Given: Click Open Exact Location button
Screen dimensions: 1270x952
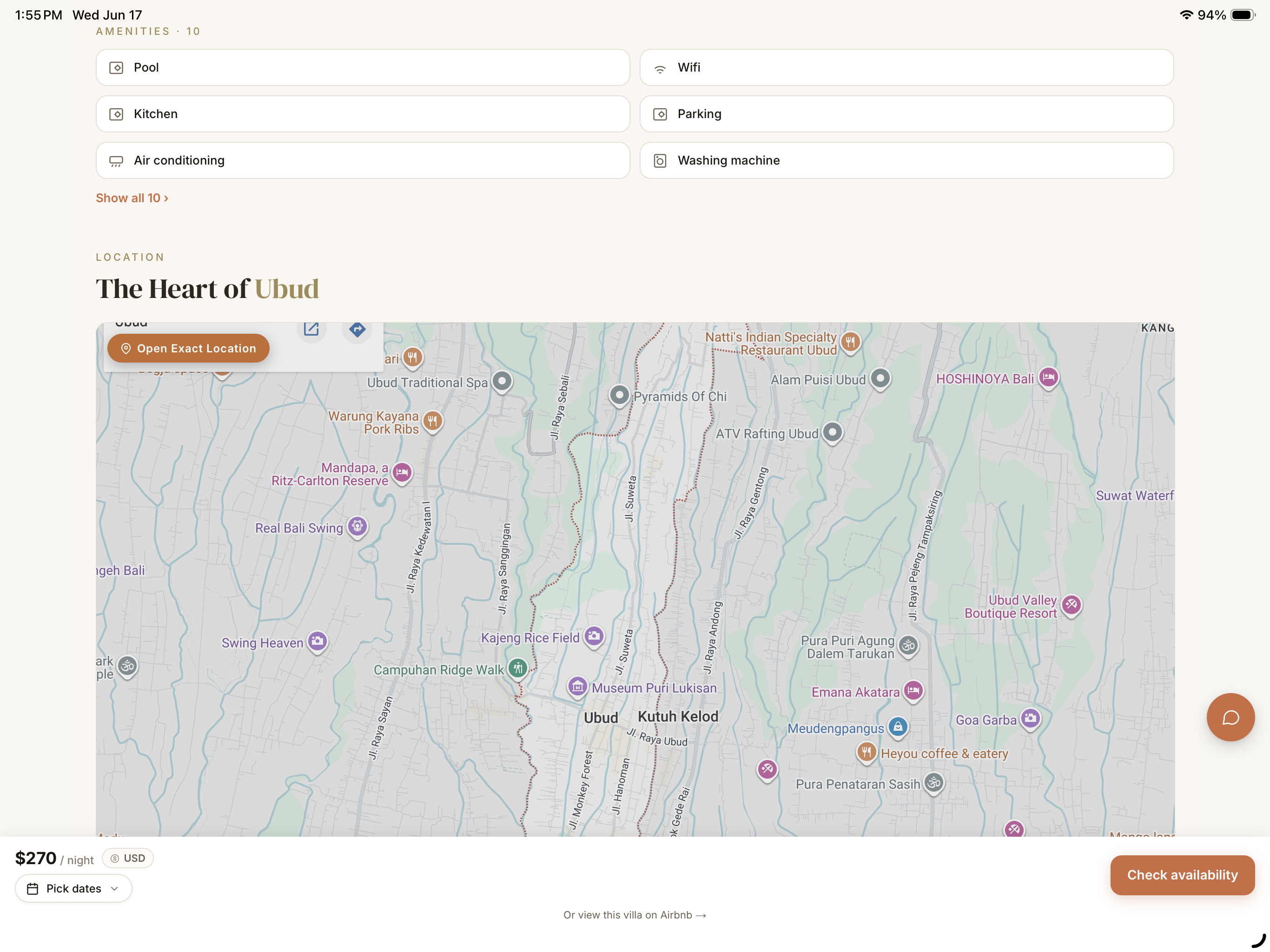Looking at the screenshot, I should 188,348.
